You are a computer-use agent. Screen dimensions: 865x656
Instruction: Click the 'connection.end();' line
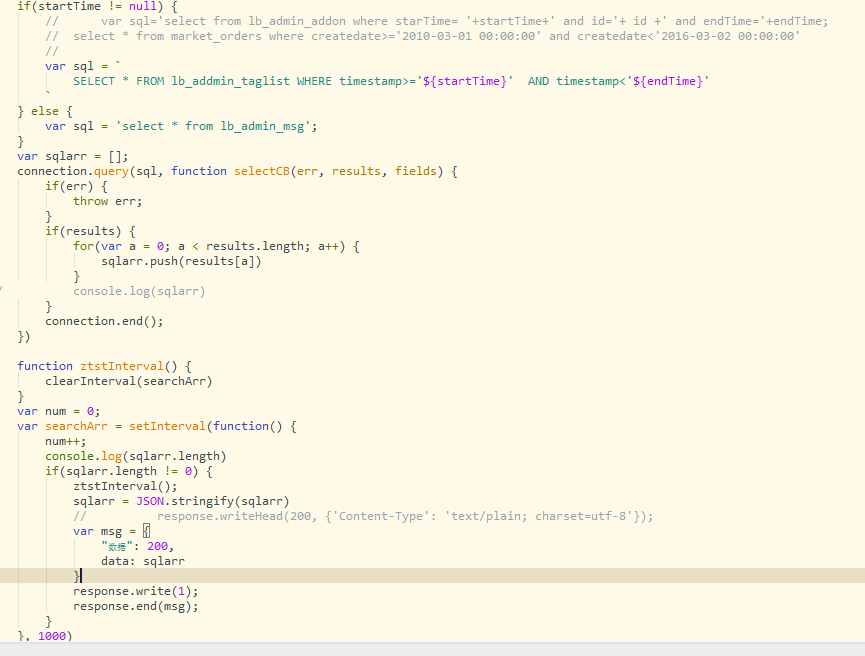(104, 321)
